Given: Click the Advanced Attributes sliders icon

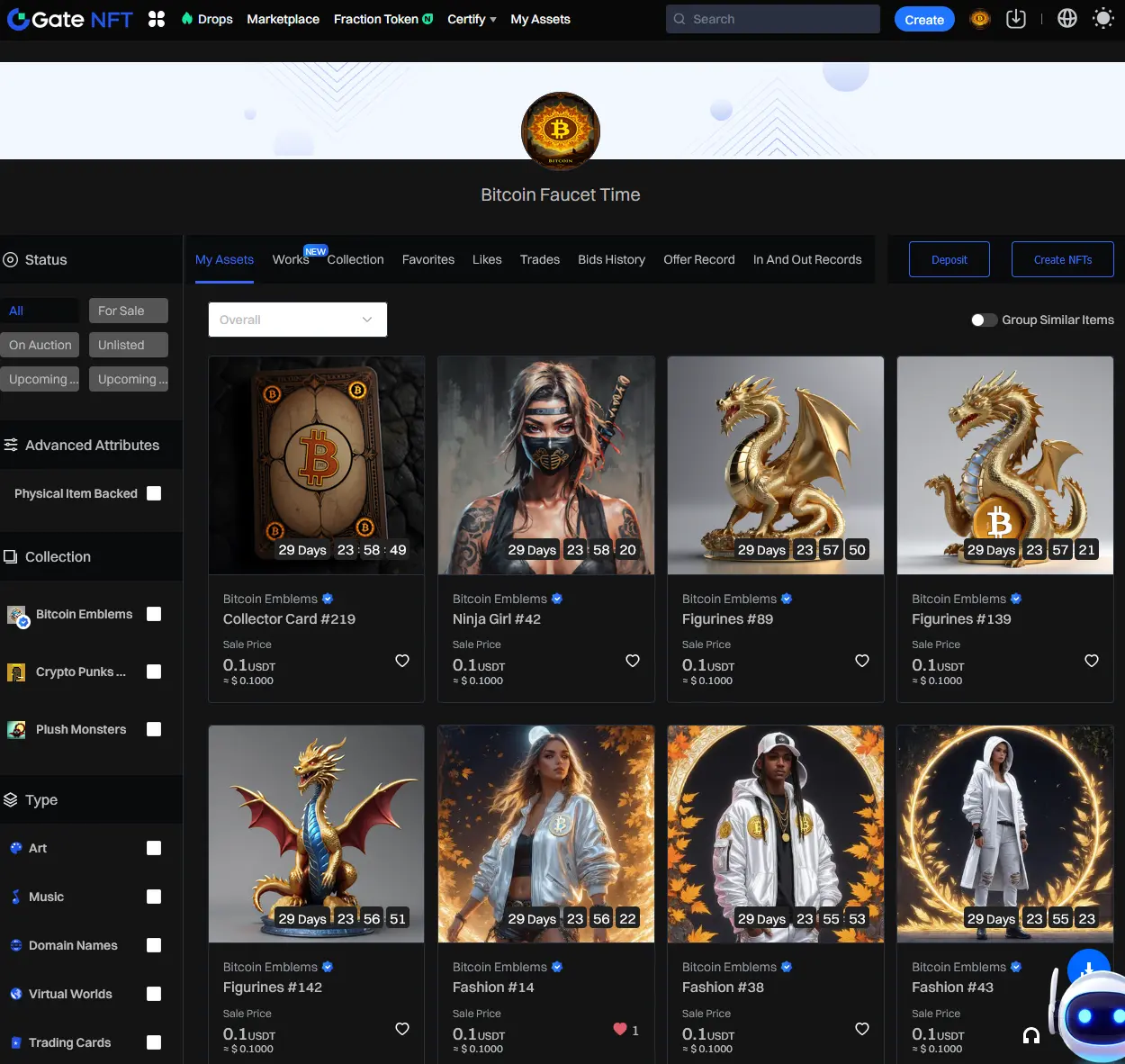Looking at the screenshot, I should [11, 445].
